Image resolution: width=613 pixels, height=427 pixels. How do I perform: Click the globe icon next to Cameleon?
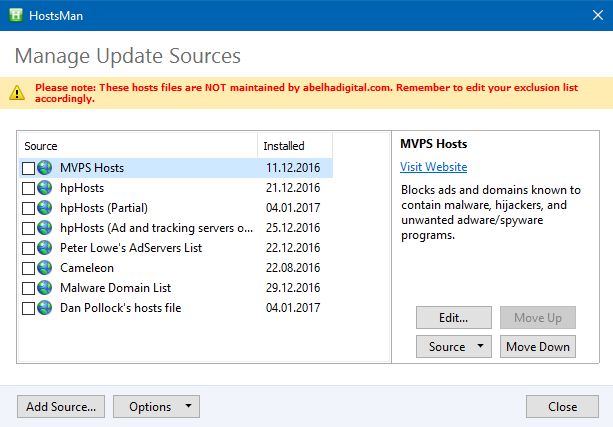click(45, 268)
